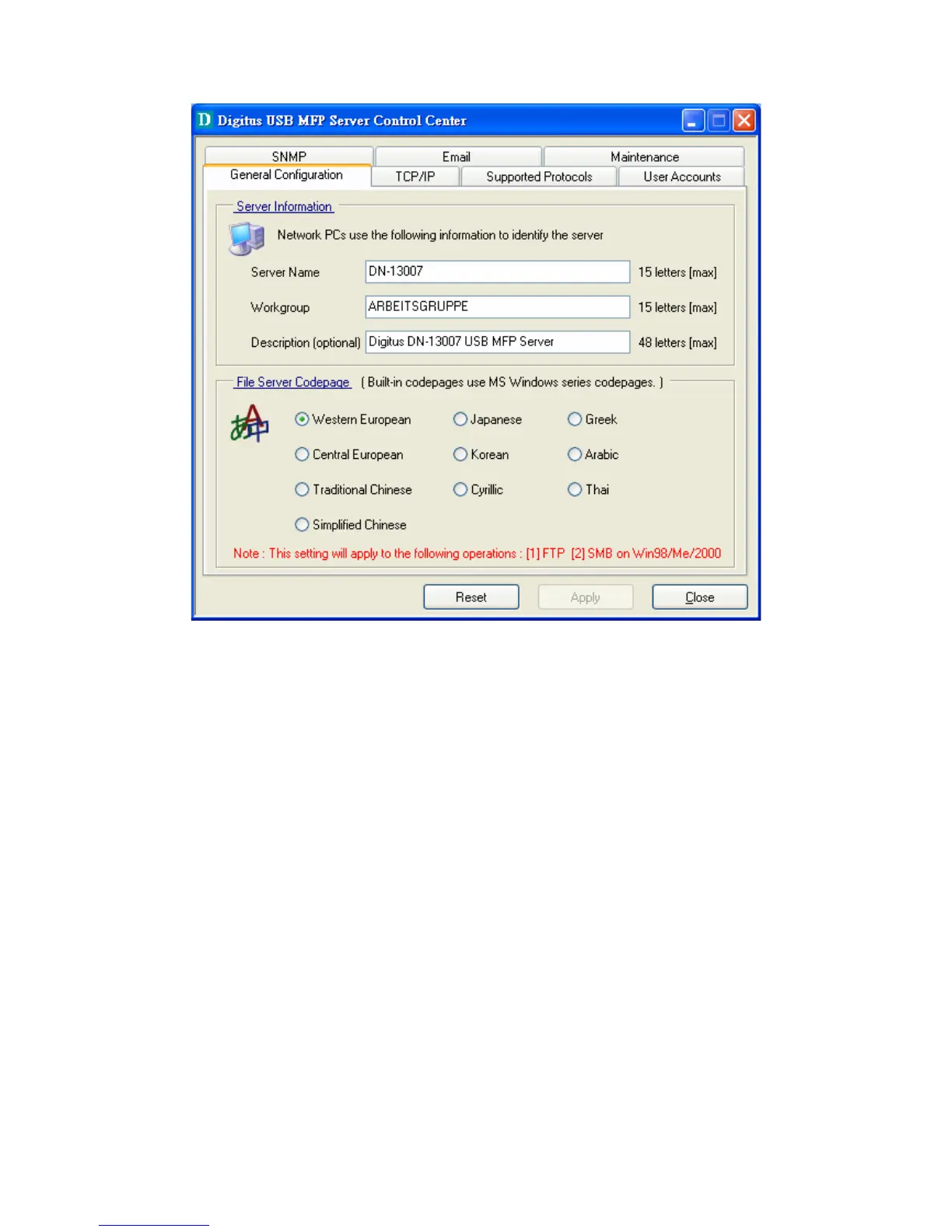952x1232 pixels.
Task: Switch to Supported Protocols tab
Action: click(x=540, y=177)
